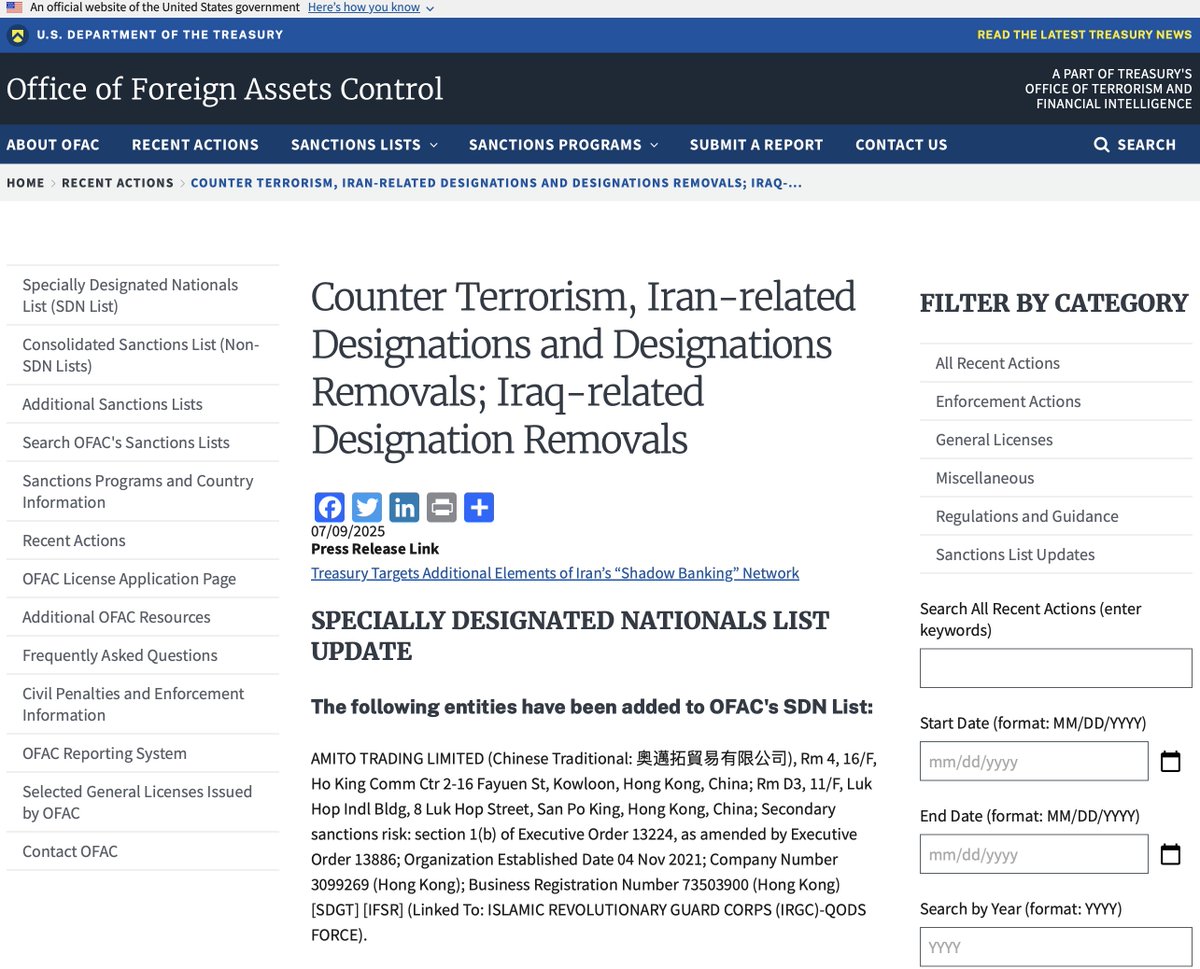The image size is (1200, 969).
Task: Filter by General Licenses
Action: pos(1055,439)
